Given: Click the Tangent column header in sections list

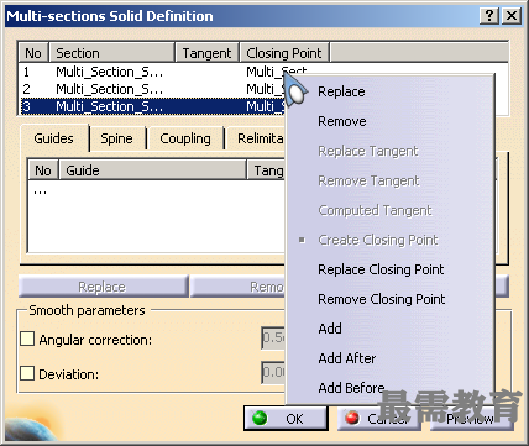Looking at the screenshot, I should (x=207, y=53).
